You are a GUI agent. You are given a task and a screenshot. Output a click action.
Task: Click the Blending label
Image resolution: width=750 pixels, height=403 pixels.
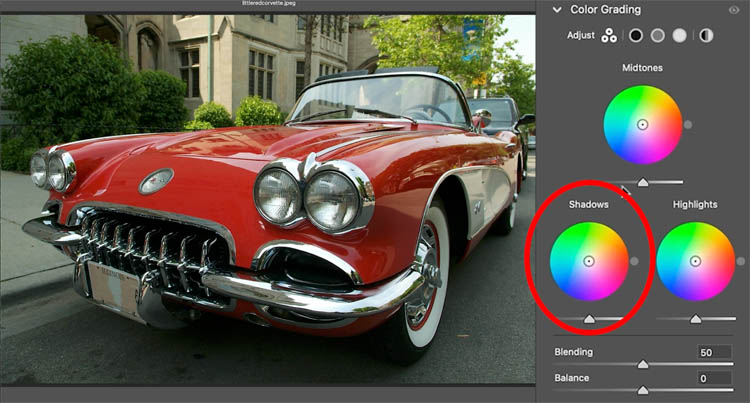point(574,352)
